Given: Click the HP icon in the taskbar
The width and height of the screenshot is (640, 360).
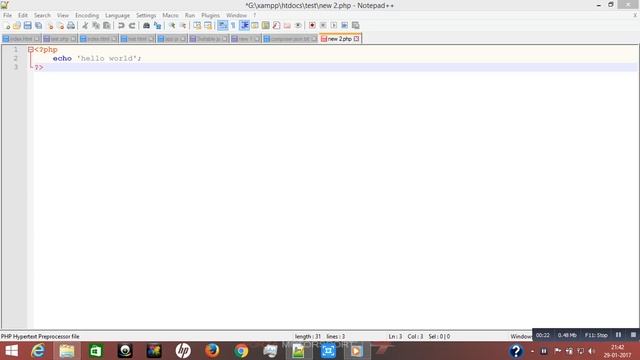Looking at the screenshot, I should coord(183,351).
